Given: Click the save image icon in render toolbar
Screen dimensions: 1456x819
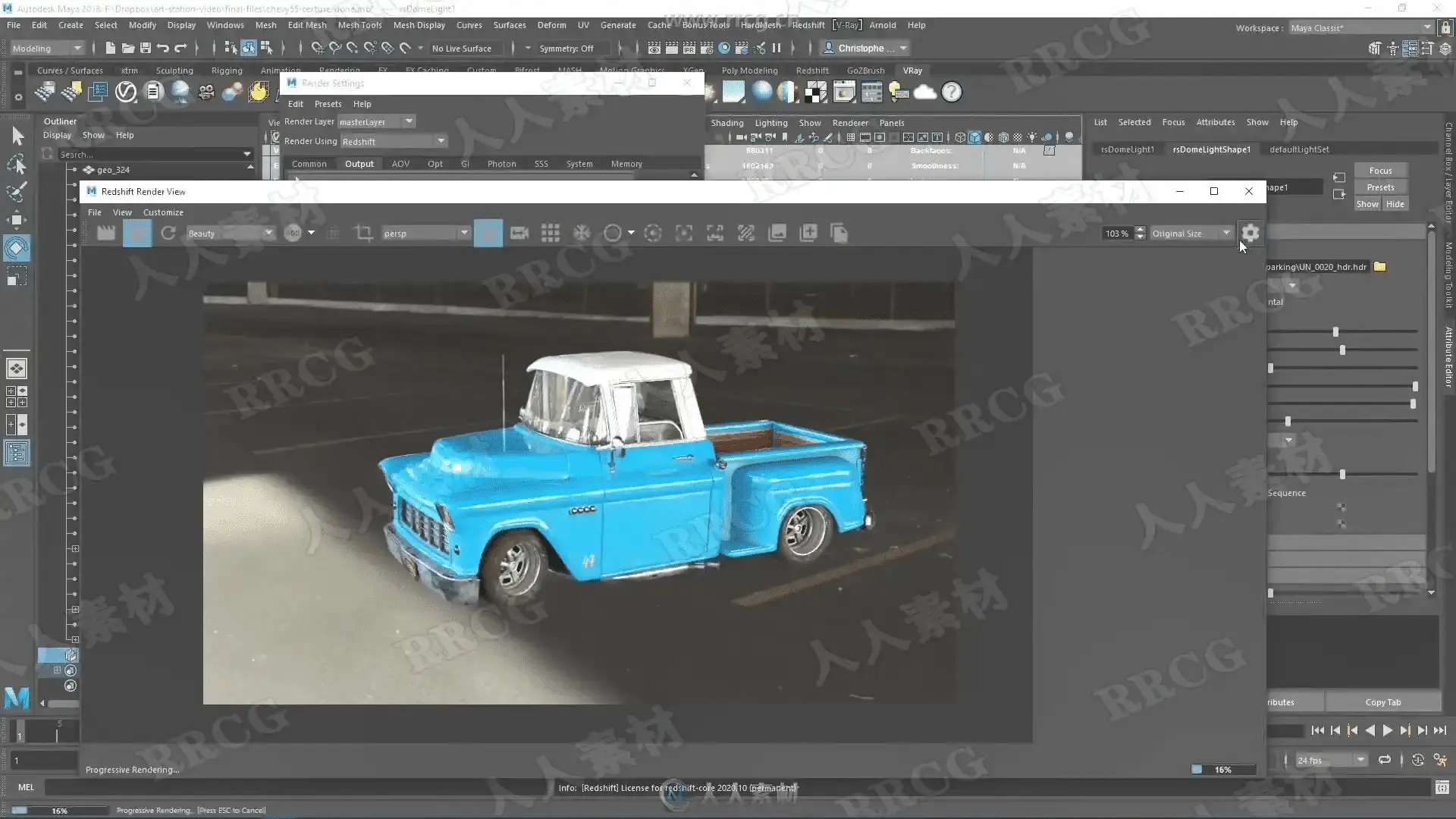Looking at the screenshot, I should (x=777, y=234).
